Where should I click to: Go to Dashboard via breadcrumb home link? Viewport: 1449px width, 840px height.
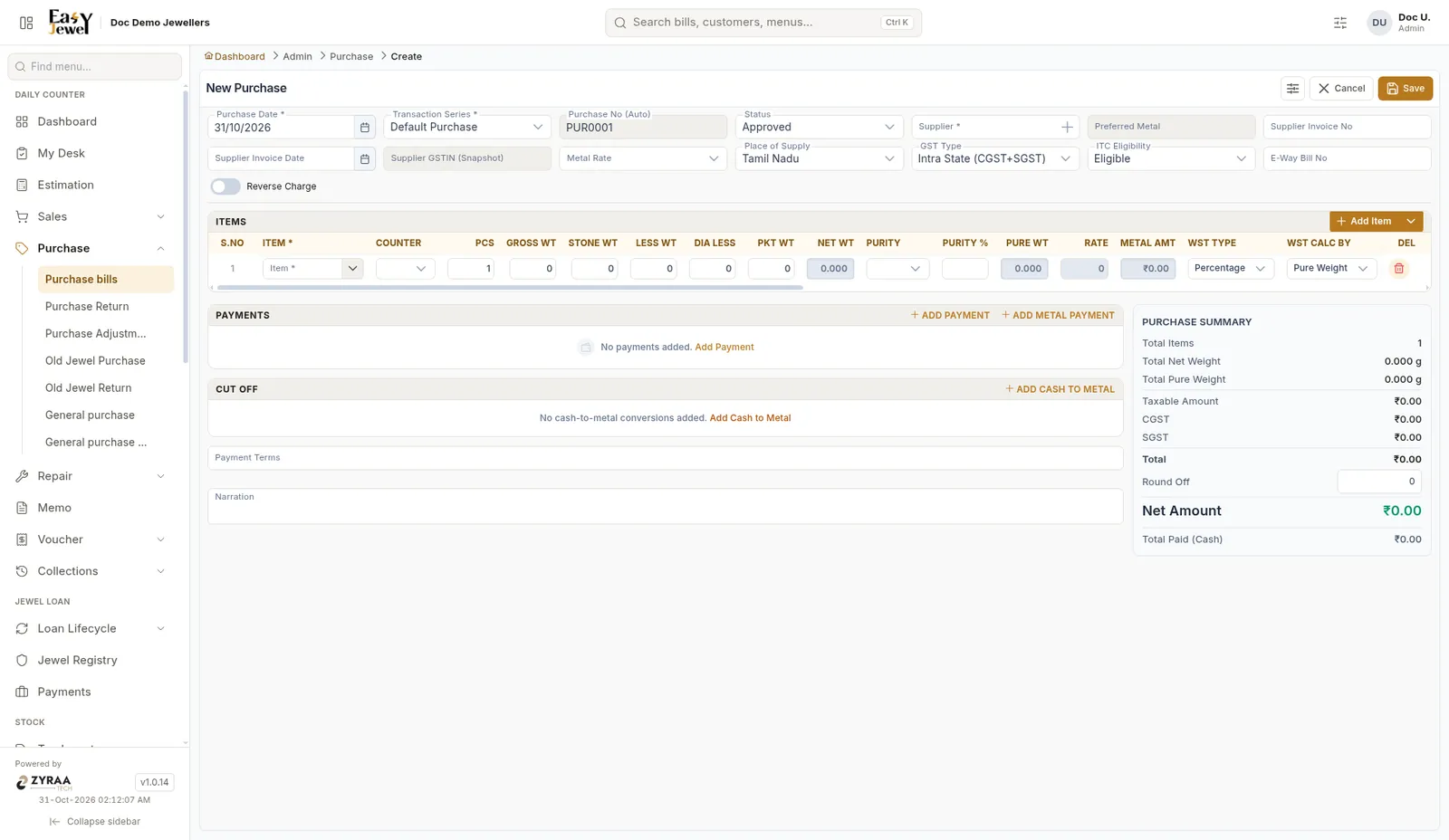235,56
